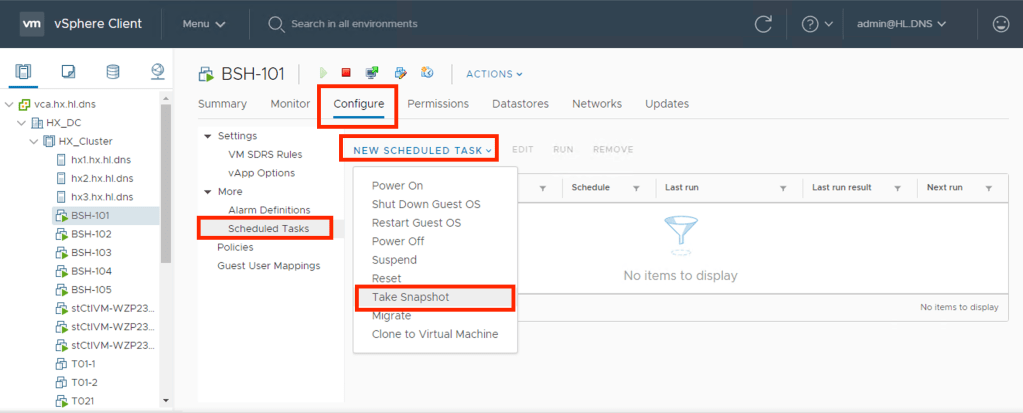Open the Storage inventory view

(112, 72)
